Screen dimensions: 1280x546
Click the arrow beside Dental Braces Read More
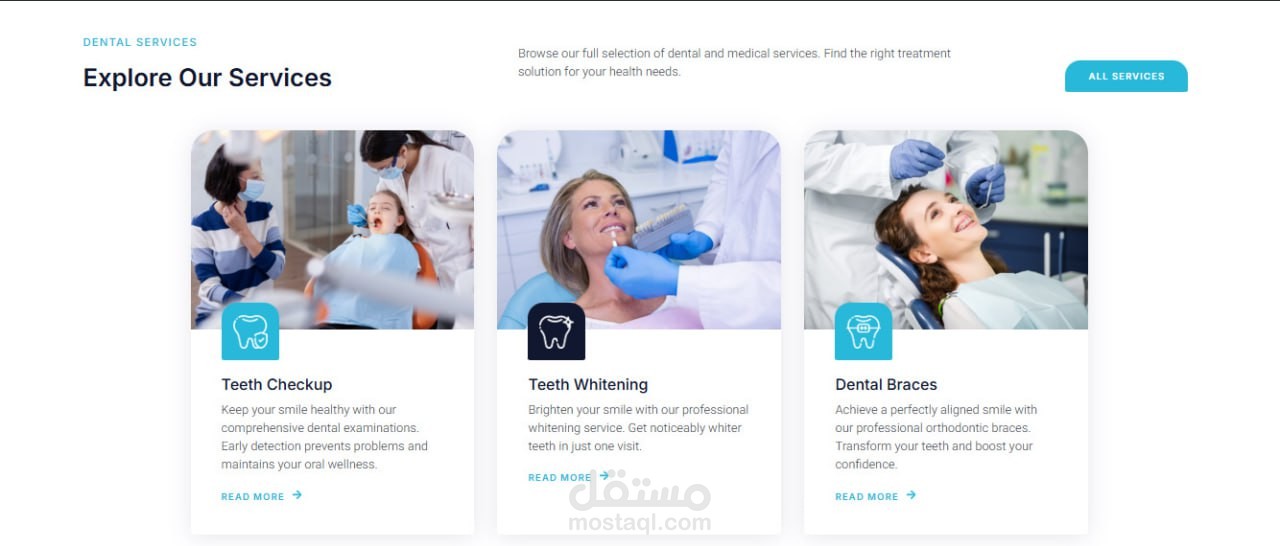[911, 495]
